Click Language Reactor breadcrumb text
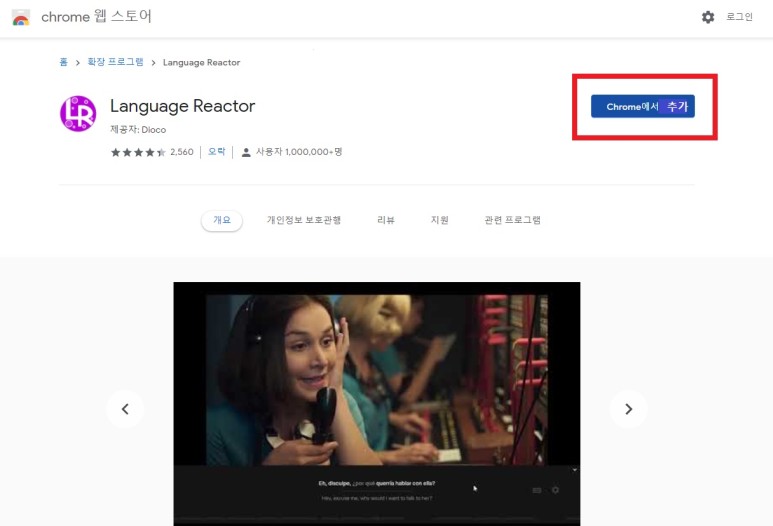 (201, 63)
